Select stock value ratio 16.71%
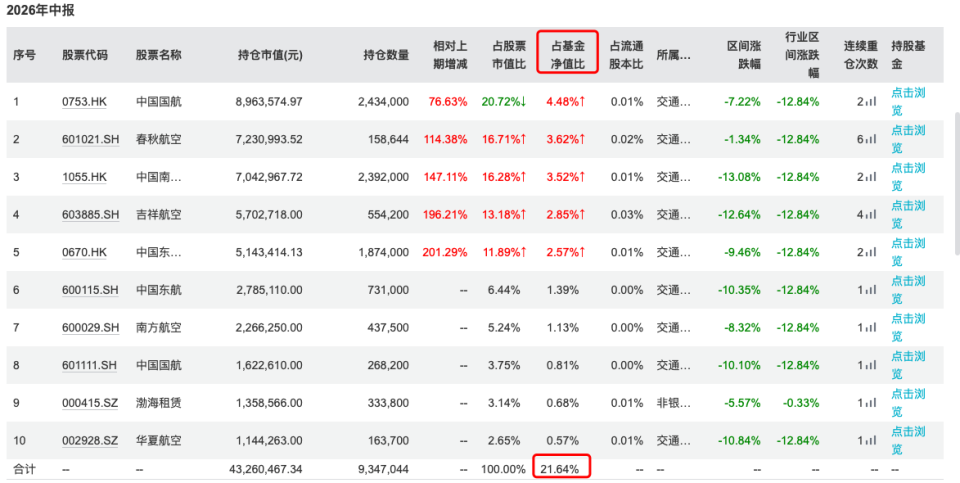This screenshot has width=960, height=483. (504, 140)
